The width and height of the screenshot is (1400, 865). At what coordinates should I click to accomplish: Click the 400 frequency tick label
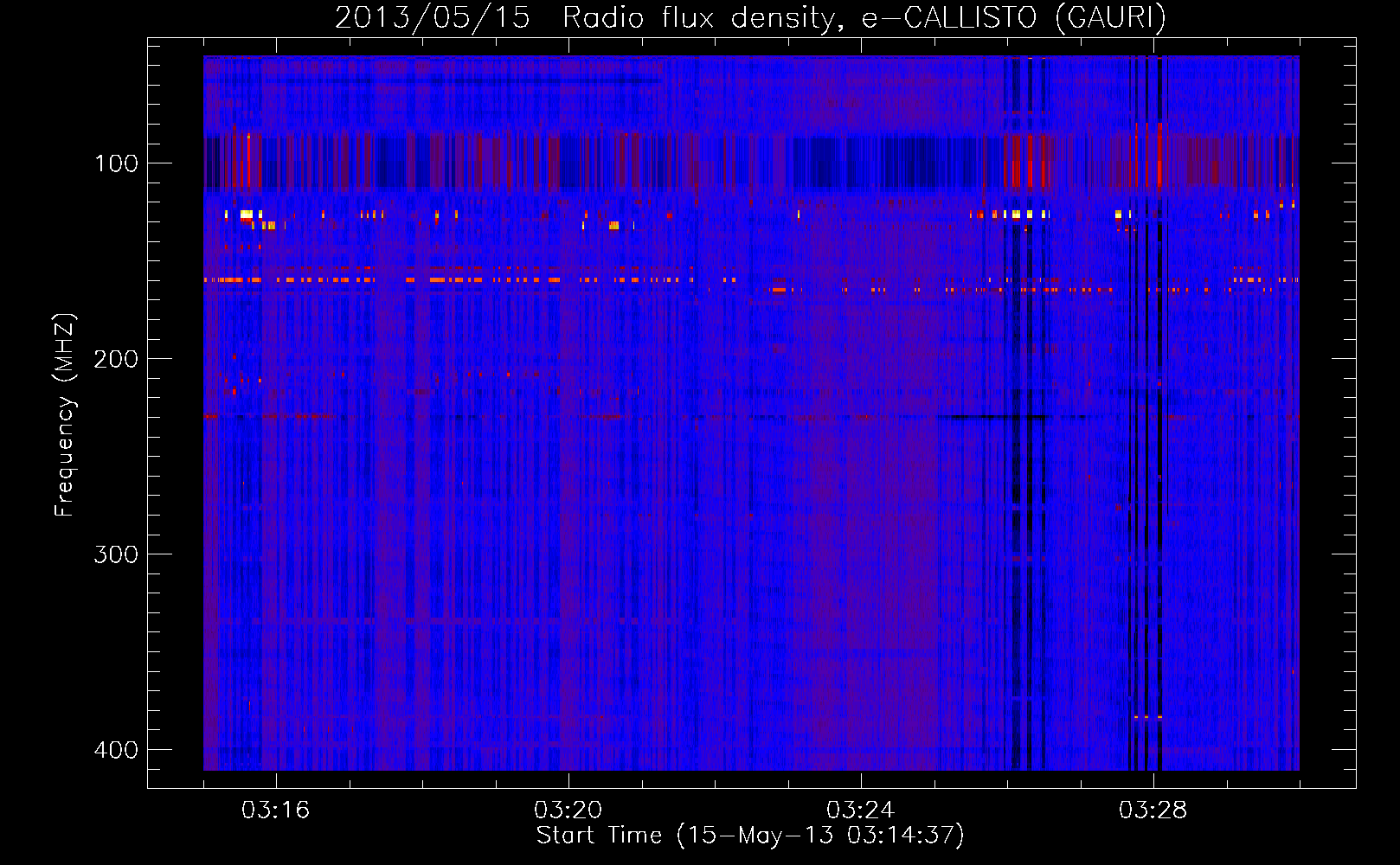pyautogui.click(x=116, y=750)
